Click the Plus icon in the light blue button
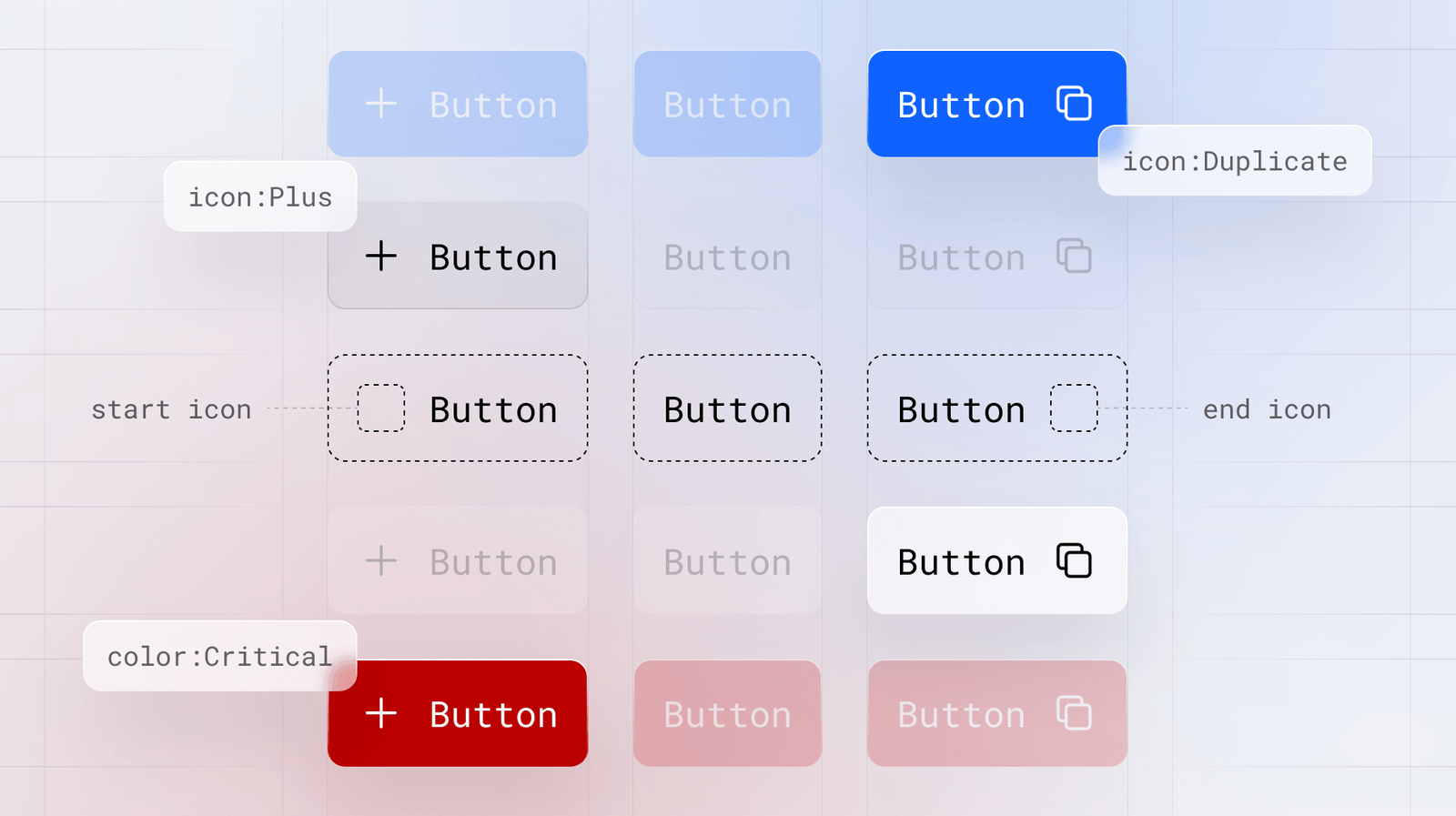Image resolution: width=1456 pixels, height=816 pixels. [381, 104]
